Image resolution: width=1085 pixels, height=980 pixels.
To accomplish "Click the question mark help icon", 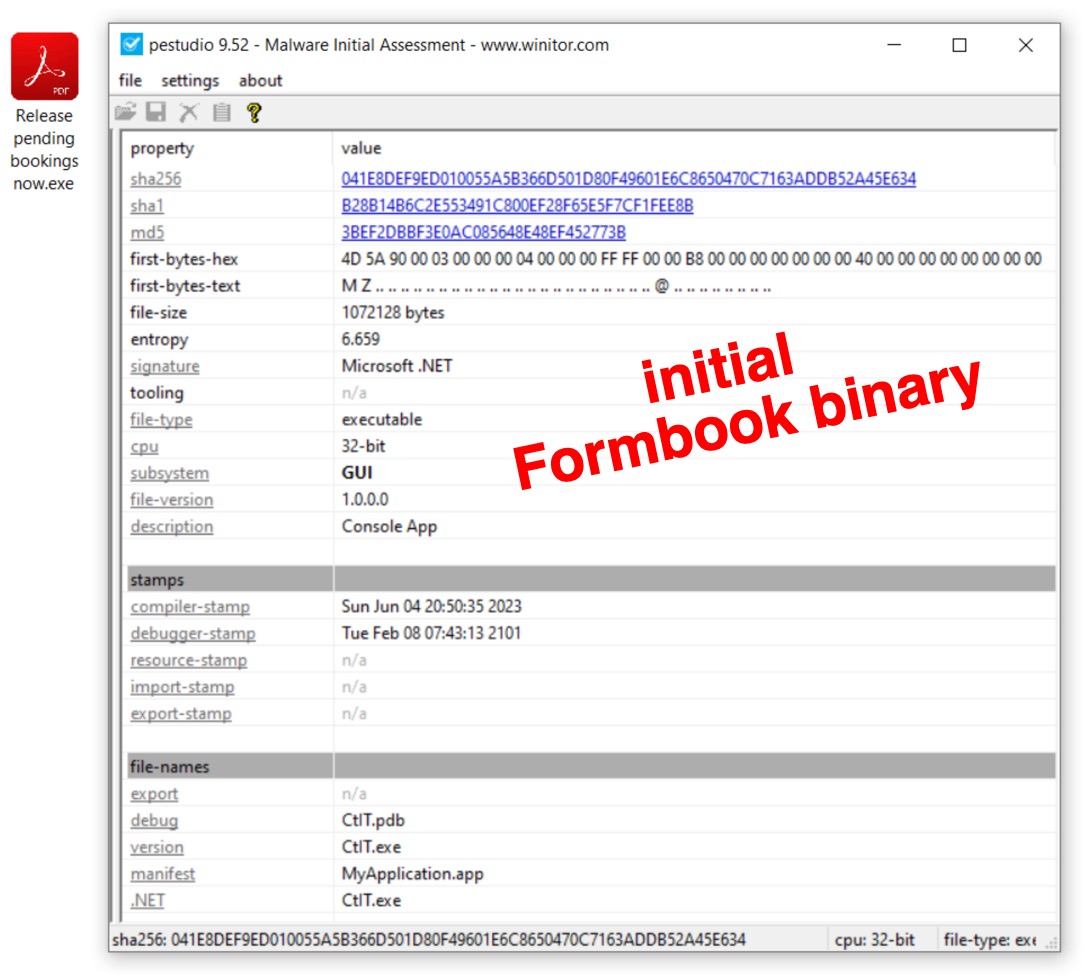I will tap(255, 112).
